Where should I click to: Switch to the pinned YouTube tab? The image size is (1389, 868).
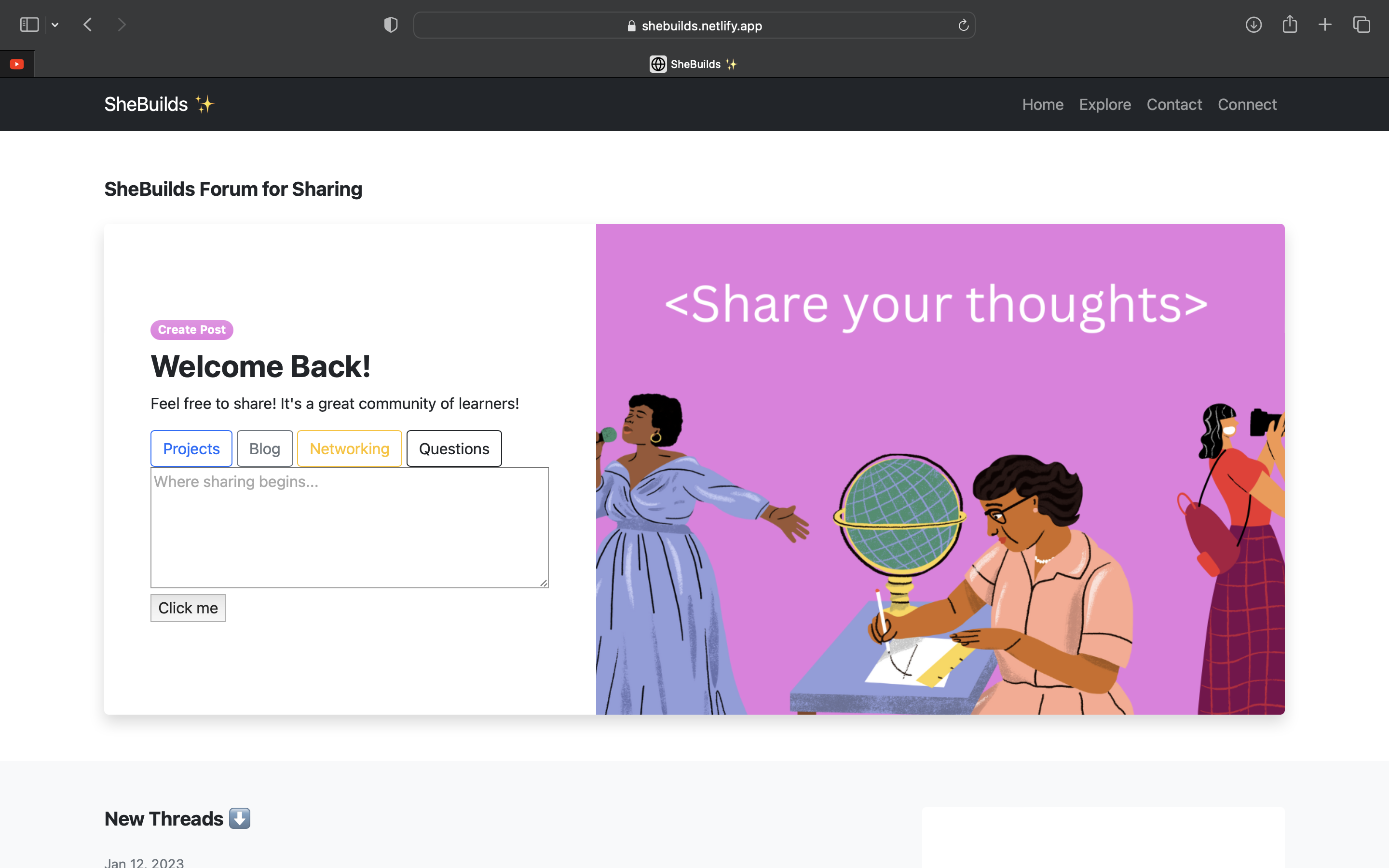[17, 64]
